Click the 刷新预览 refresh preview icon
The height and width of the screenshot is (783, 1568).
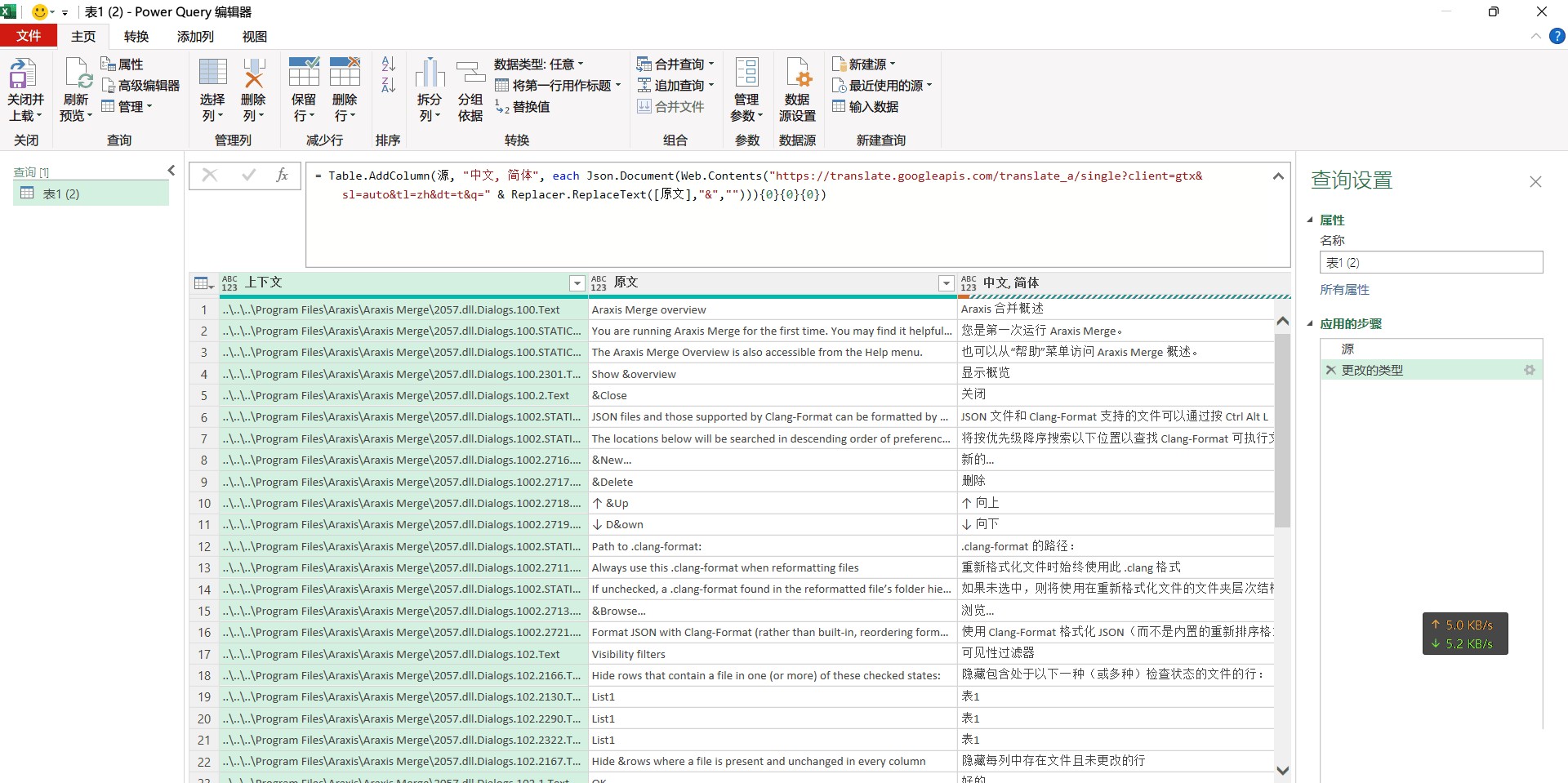point(78,73)
